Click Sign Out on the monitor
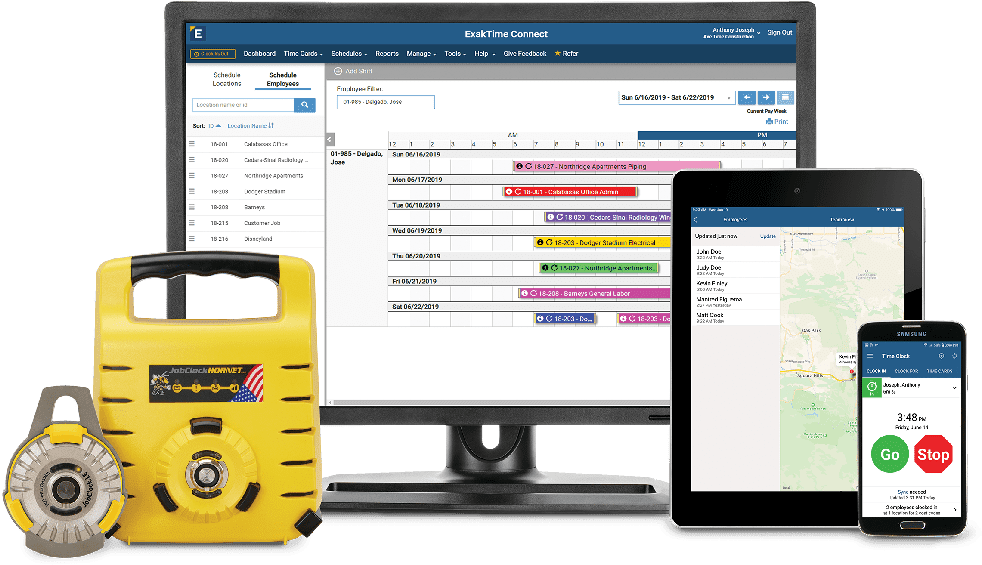The width and height of the screenshot is (982, 565). coord(780,33)
